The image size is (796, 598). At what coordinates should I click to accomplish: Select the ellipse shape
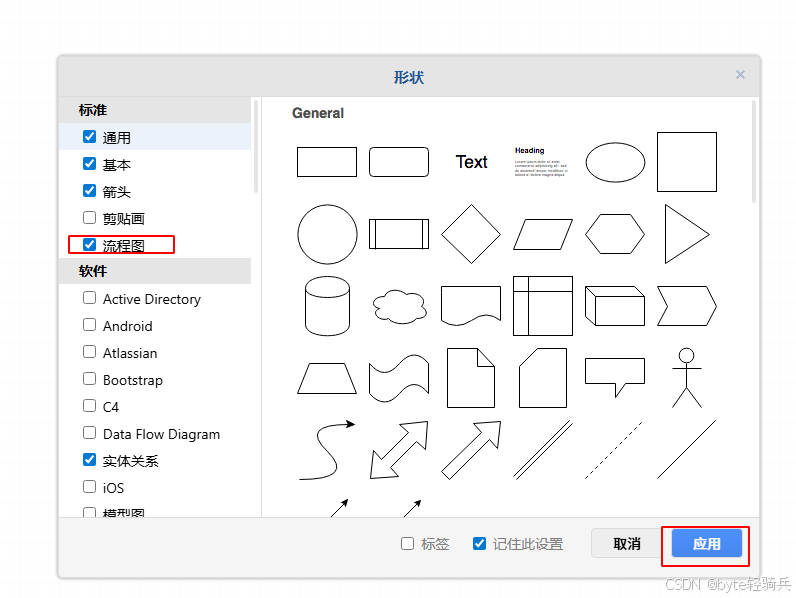[615, 162]
